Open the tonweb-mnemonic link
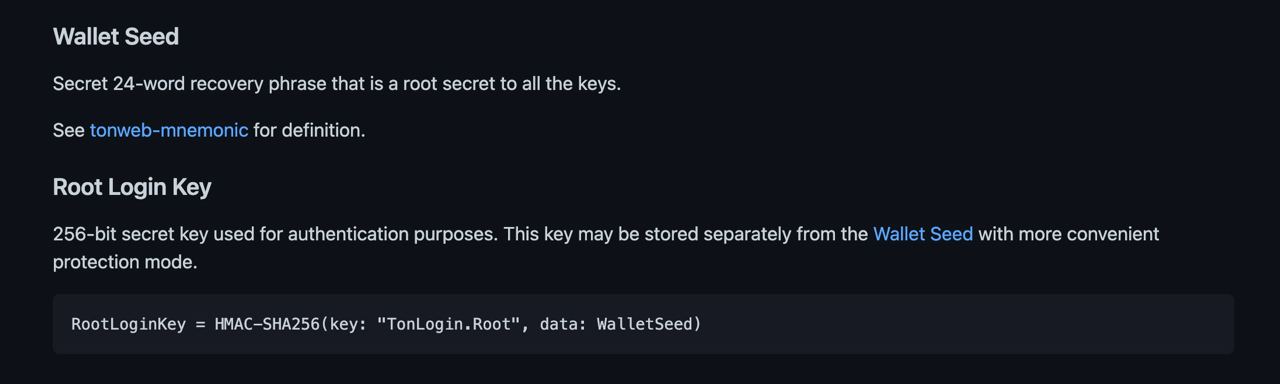The height and width of the screenshot is (384, 1280). 169,130
